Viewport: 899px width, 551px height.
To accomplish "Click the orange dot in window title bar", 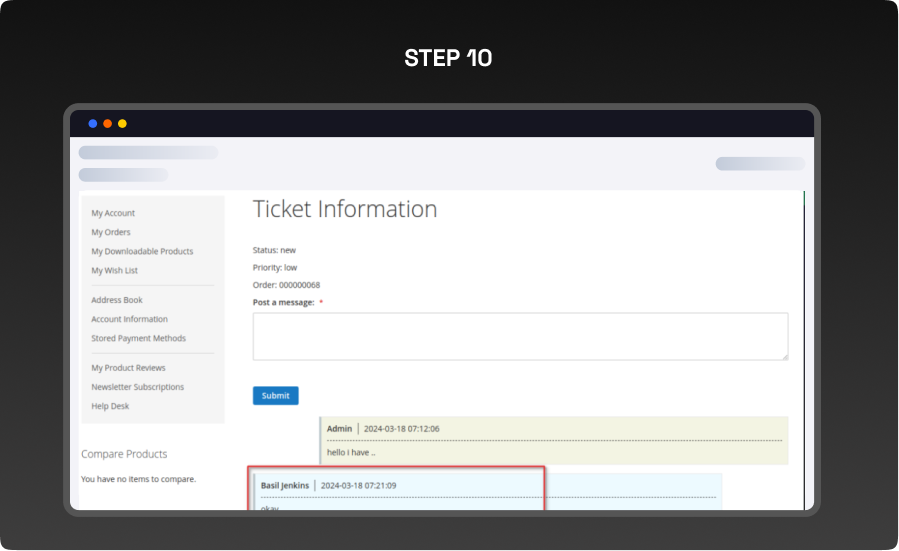I will (108, 124).
